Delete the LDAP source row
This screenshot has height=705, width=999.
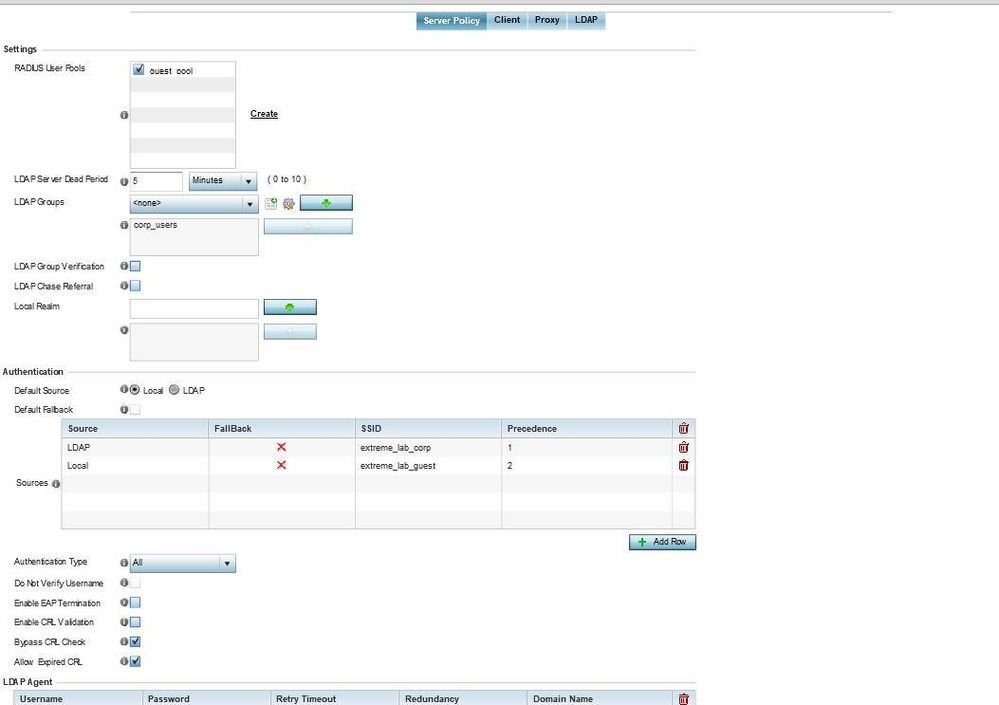[x=684, y=447]
